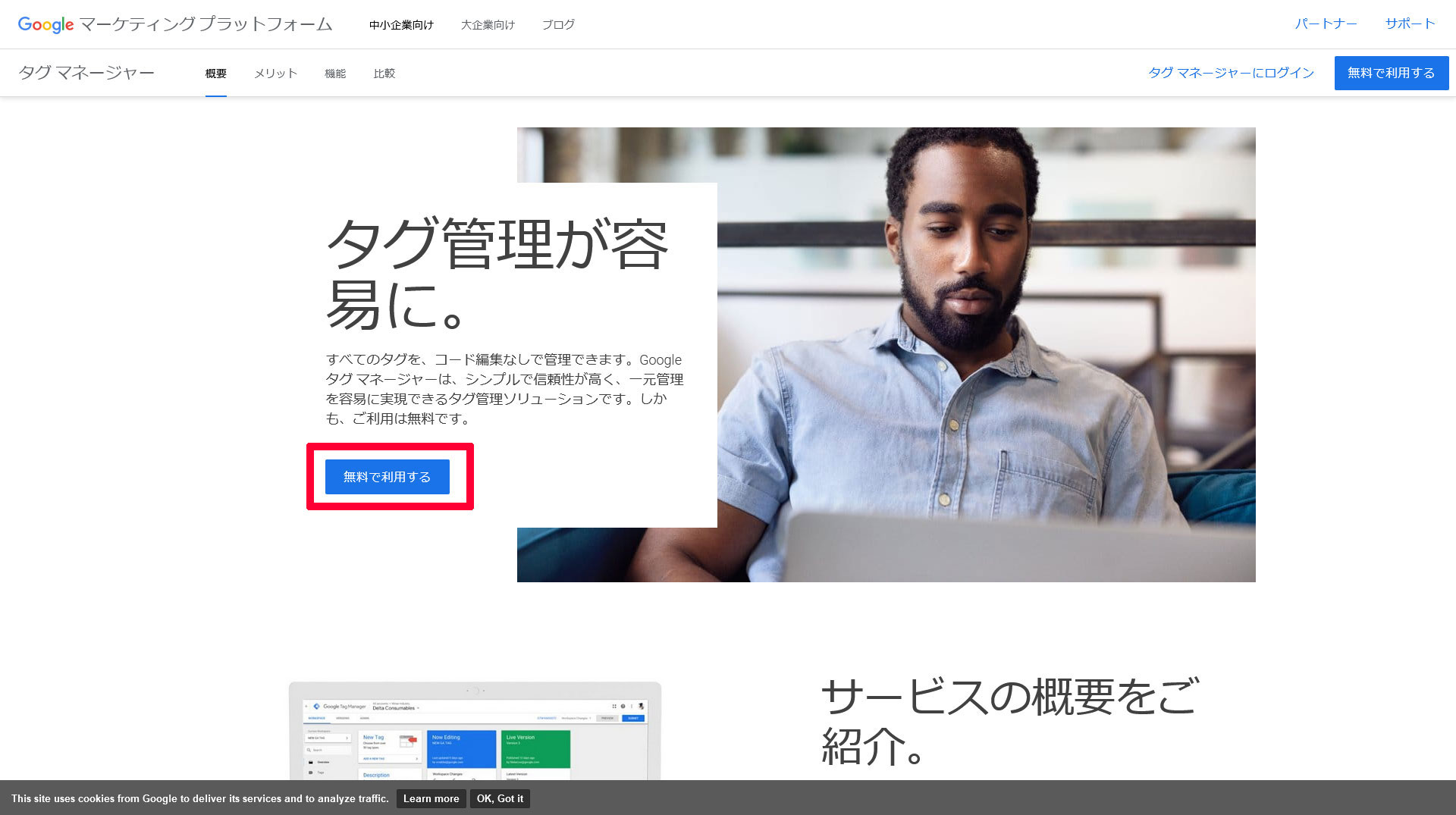Open the サポート link
Viewport: 1456px width, 815px height.
point(1410,24)
